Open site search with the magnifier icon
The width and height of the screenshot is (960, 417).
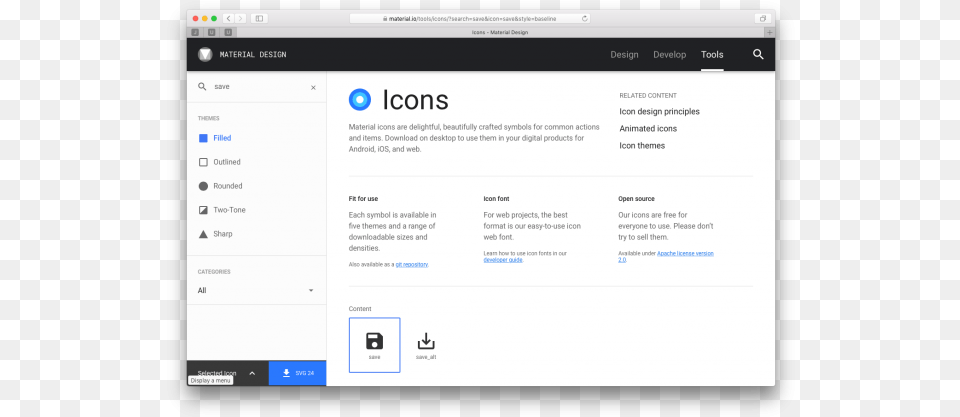[x=758, y=54]
